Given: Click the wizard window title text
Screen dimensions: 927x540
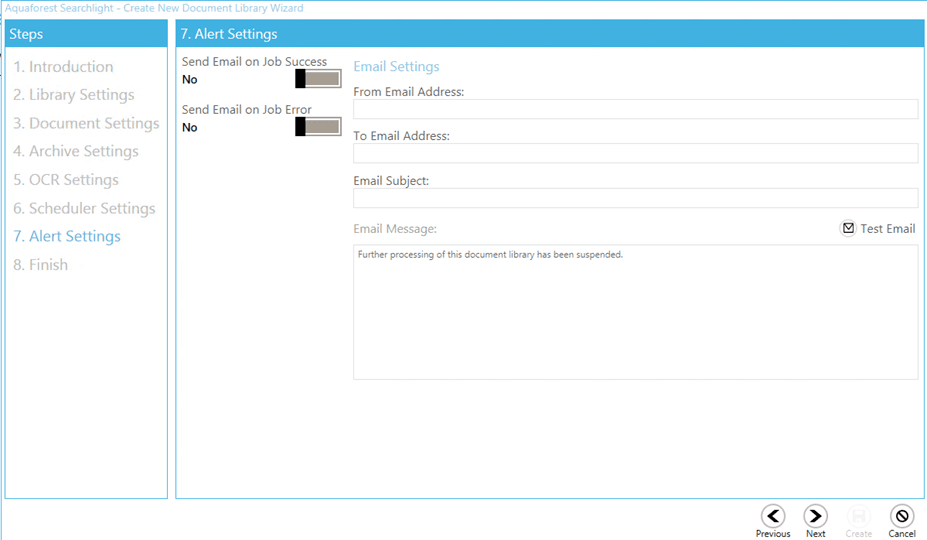Looking at the screenshot, I should [154, 8].
